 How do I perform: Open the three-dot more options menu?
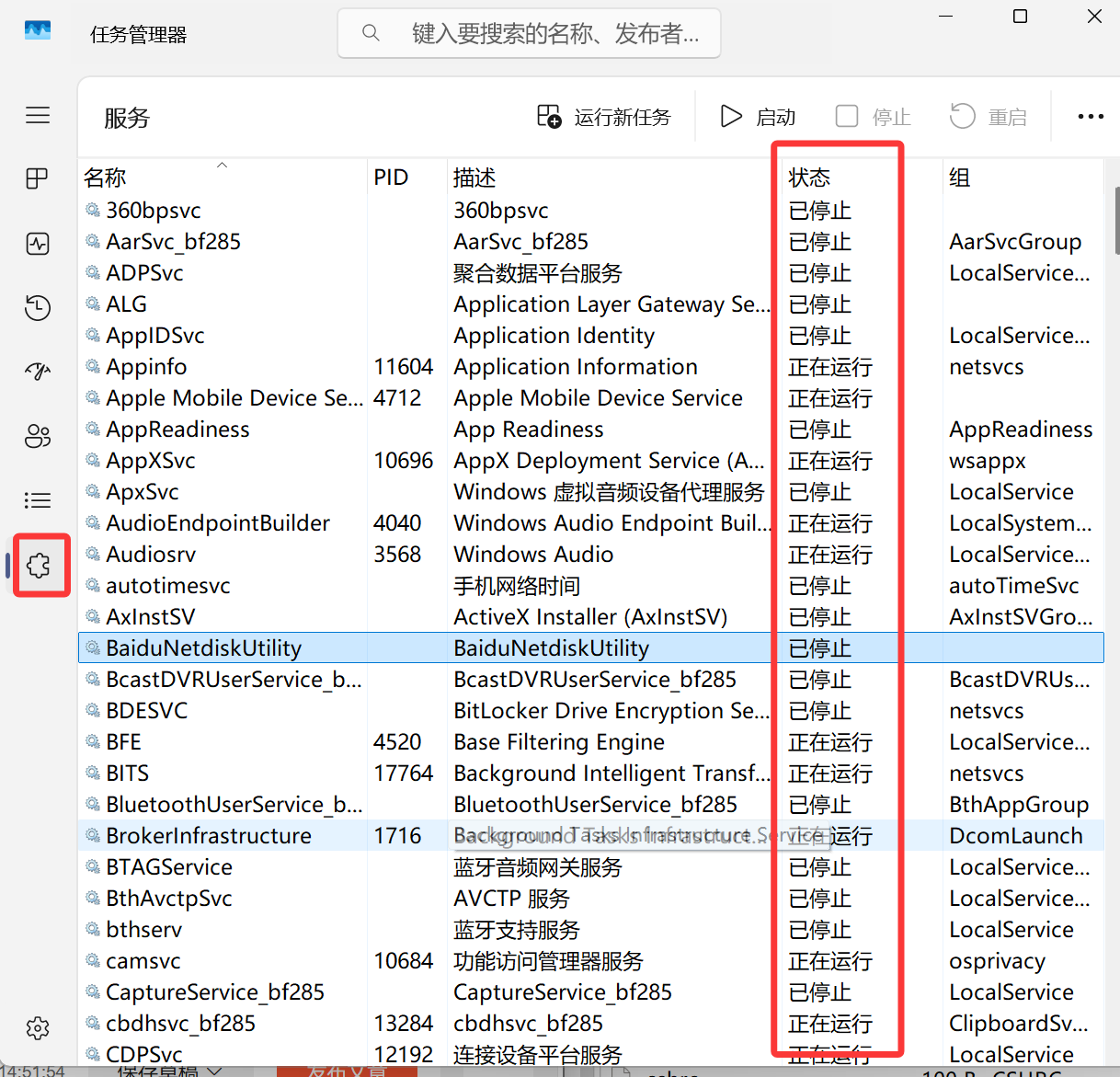point(1091,117)
